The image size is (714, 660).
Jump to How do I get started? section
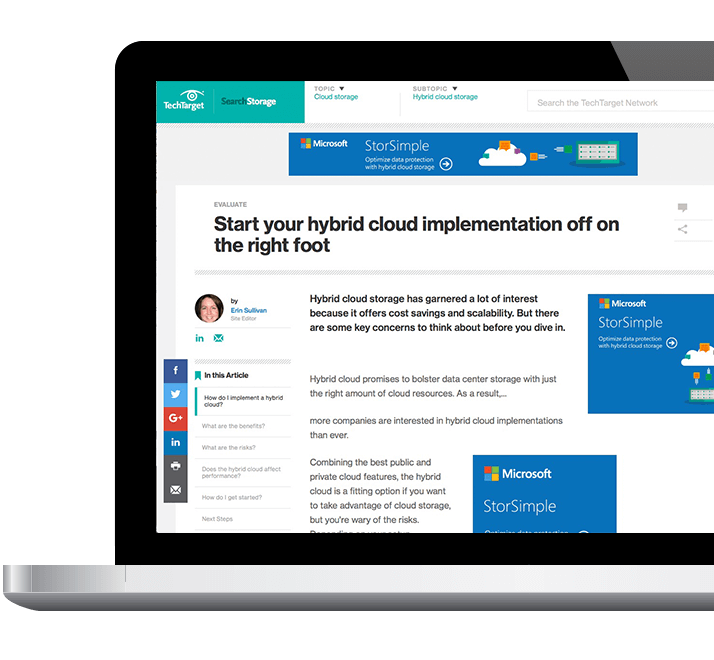pos(232,497)
